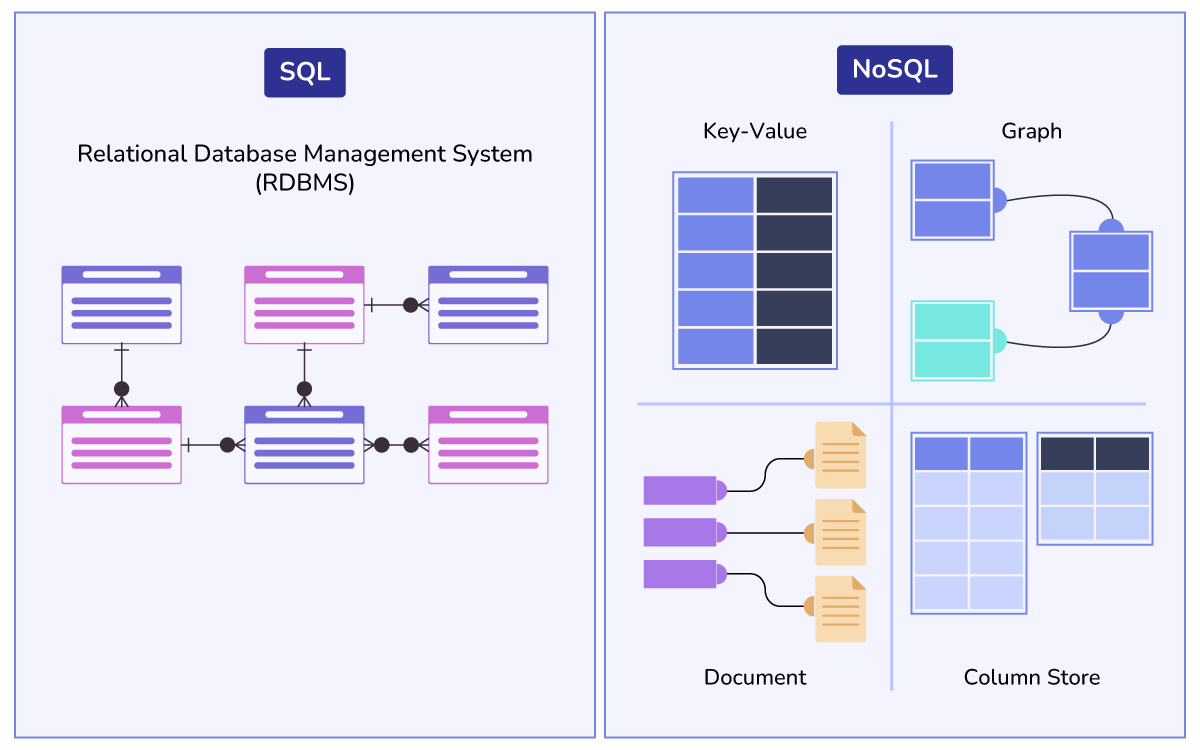1200x750 pixels.
Task: Toggle the pink table in top row
Action: 304,305
